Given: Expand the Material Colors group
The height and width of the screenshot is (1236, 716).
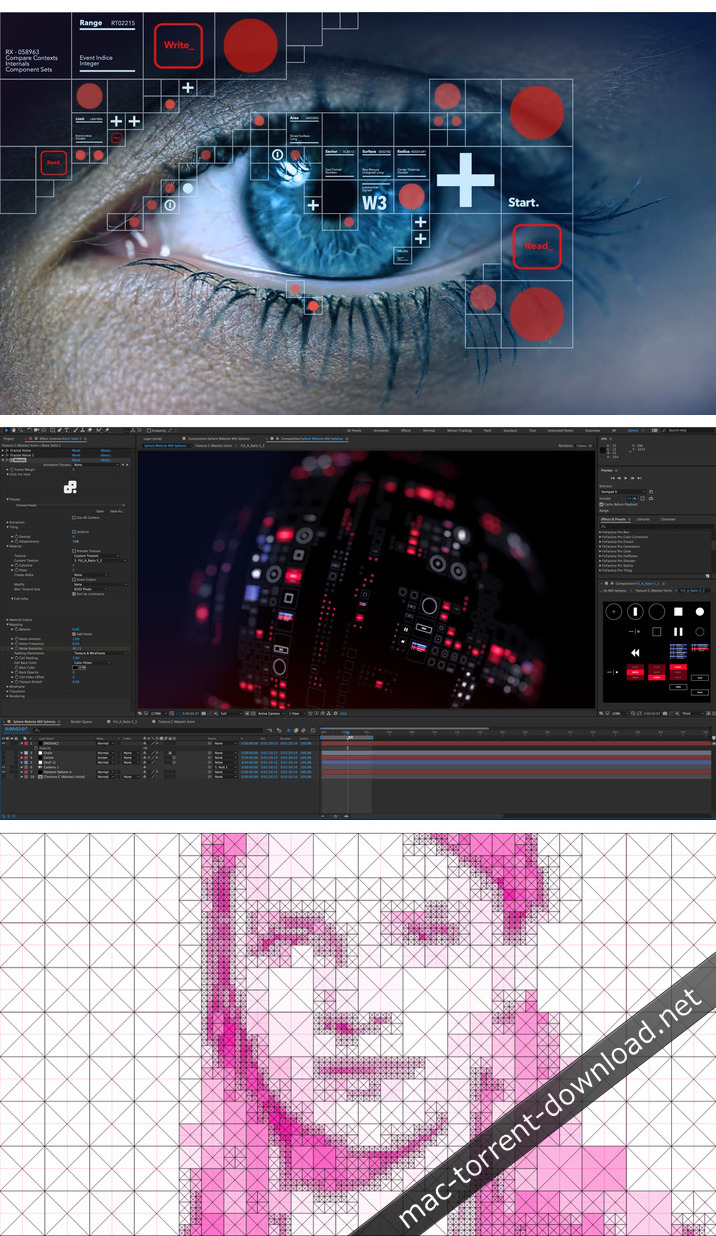Looking at the screenshot, I should pyautogui.click(x=7, y=619).
